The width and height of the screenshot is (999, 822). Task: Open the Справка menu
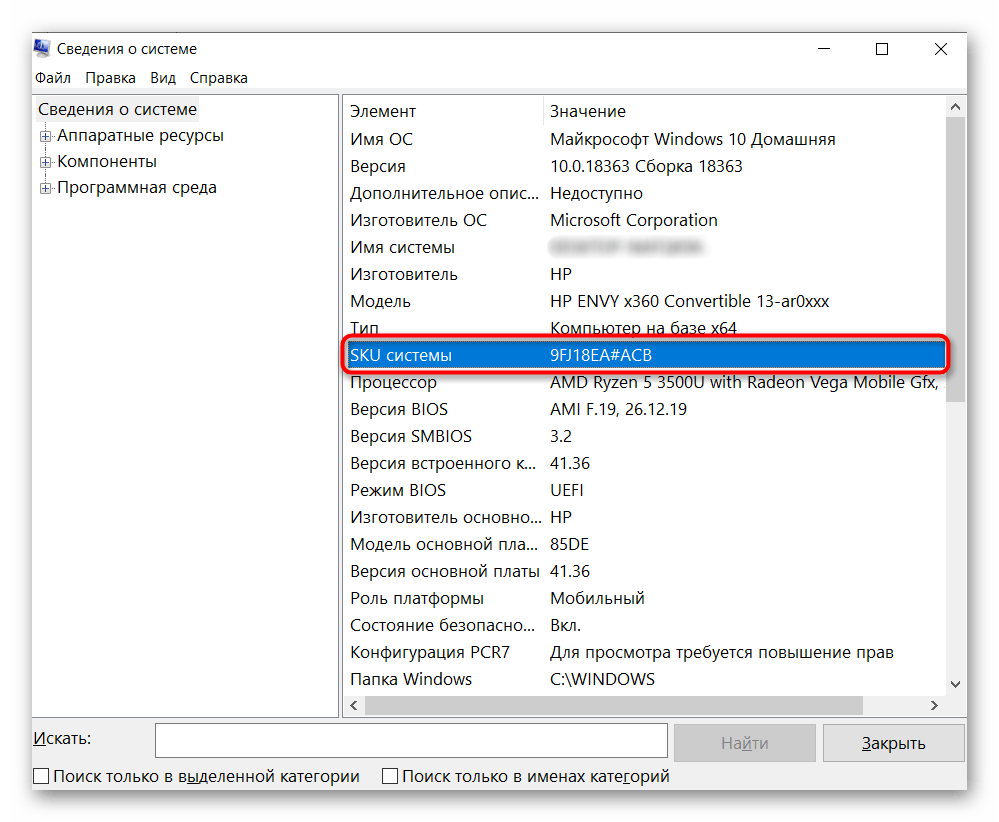tap(218, 78)
